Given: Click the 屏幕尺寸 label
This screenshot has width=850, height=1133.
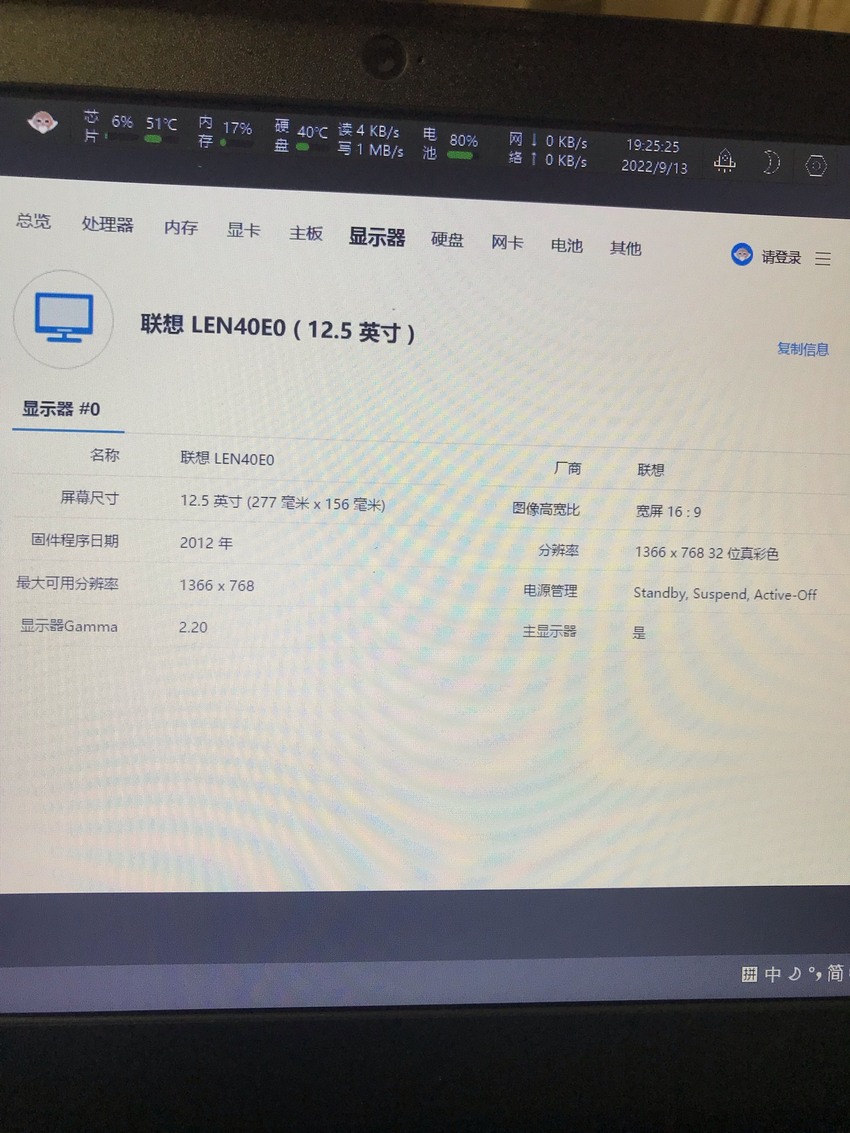Looking at the screenshot, I should tap(89, 498).
